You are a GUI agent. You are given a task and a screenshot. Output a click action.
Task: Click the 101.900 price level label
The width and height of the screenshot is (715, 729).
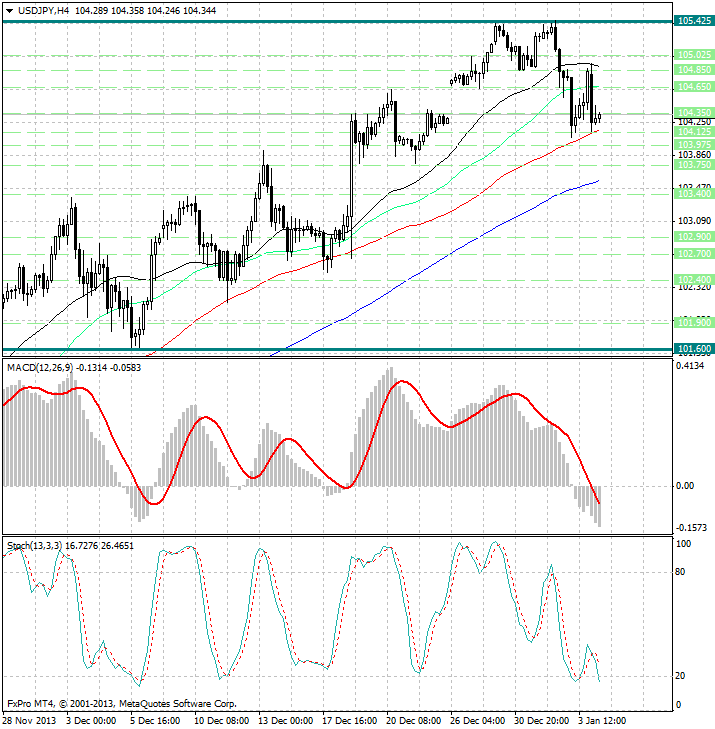point(694,322)
